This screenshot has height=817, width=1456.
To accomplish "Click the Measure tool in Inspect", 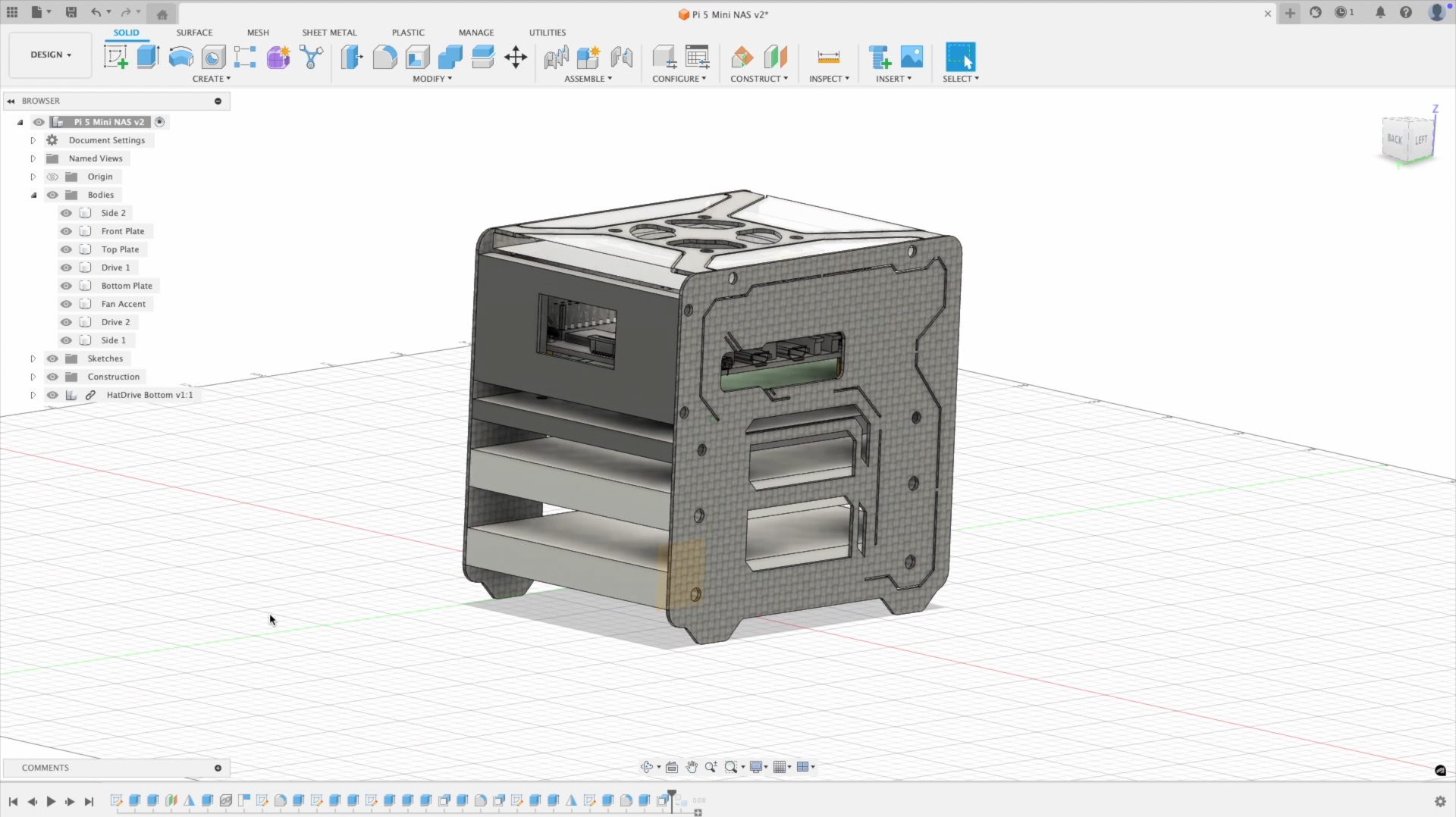I will [x=828, y=57].
